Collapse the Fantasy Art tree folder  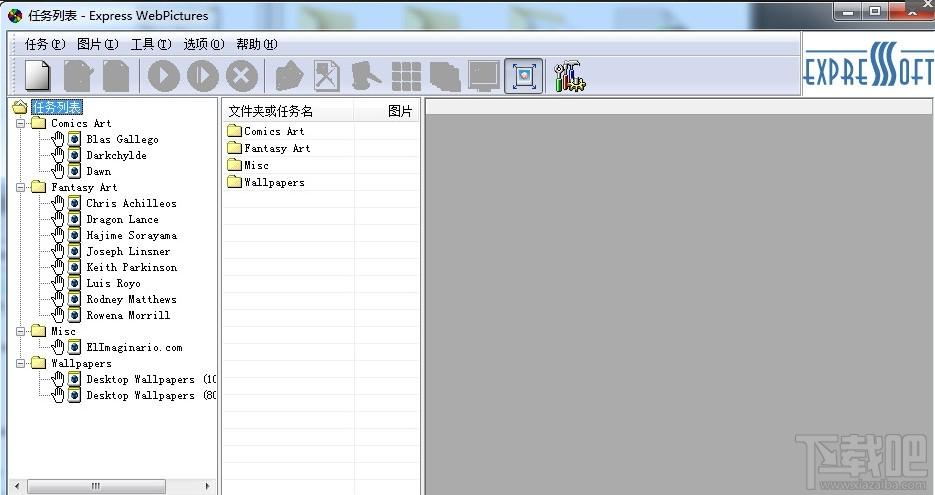coord(21,187)
